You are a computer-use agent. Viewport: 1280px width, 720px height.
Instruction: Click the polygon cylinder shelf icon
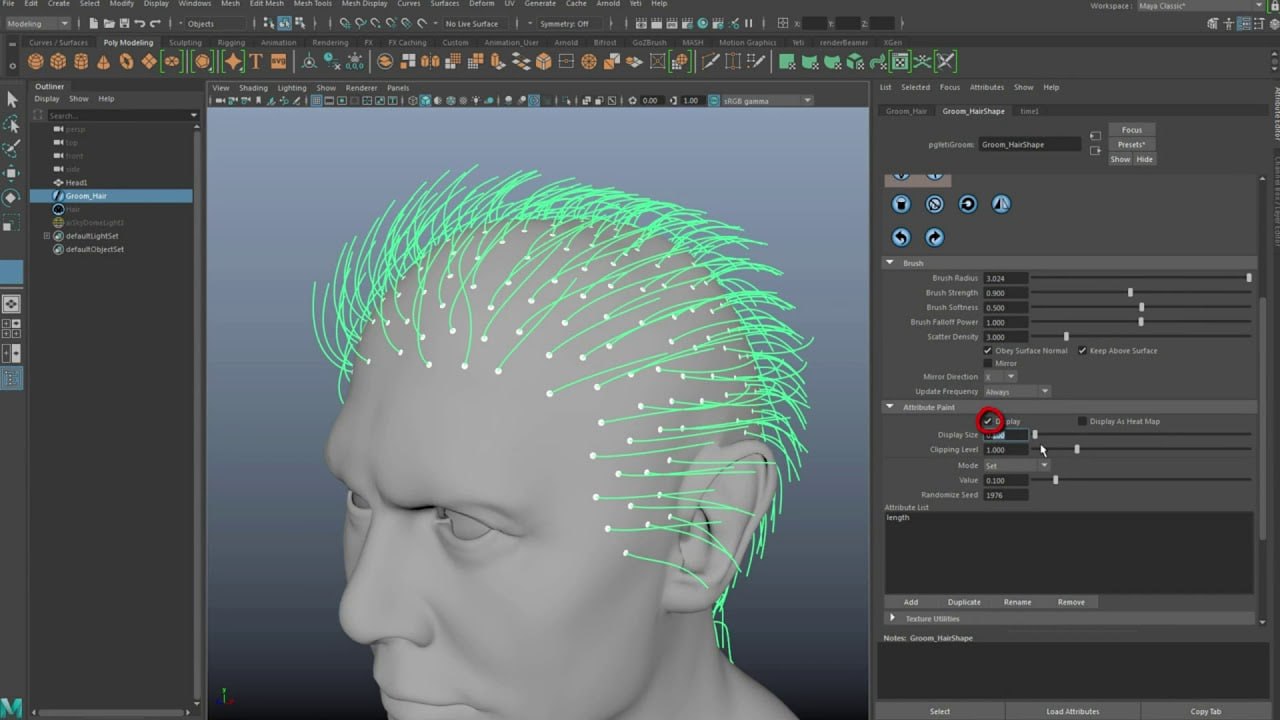pos(81,62)
